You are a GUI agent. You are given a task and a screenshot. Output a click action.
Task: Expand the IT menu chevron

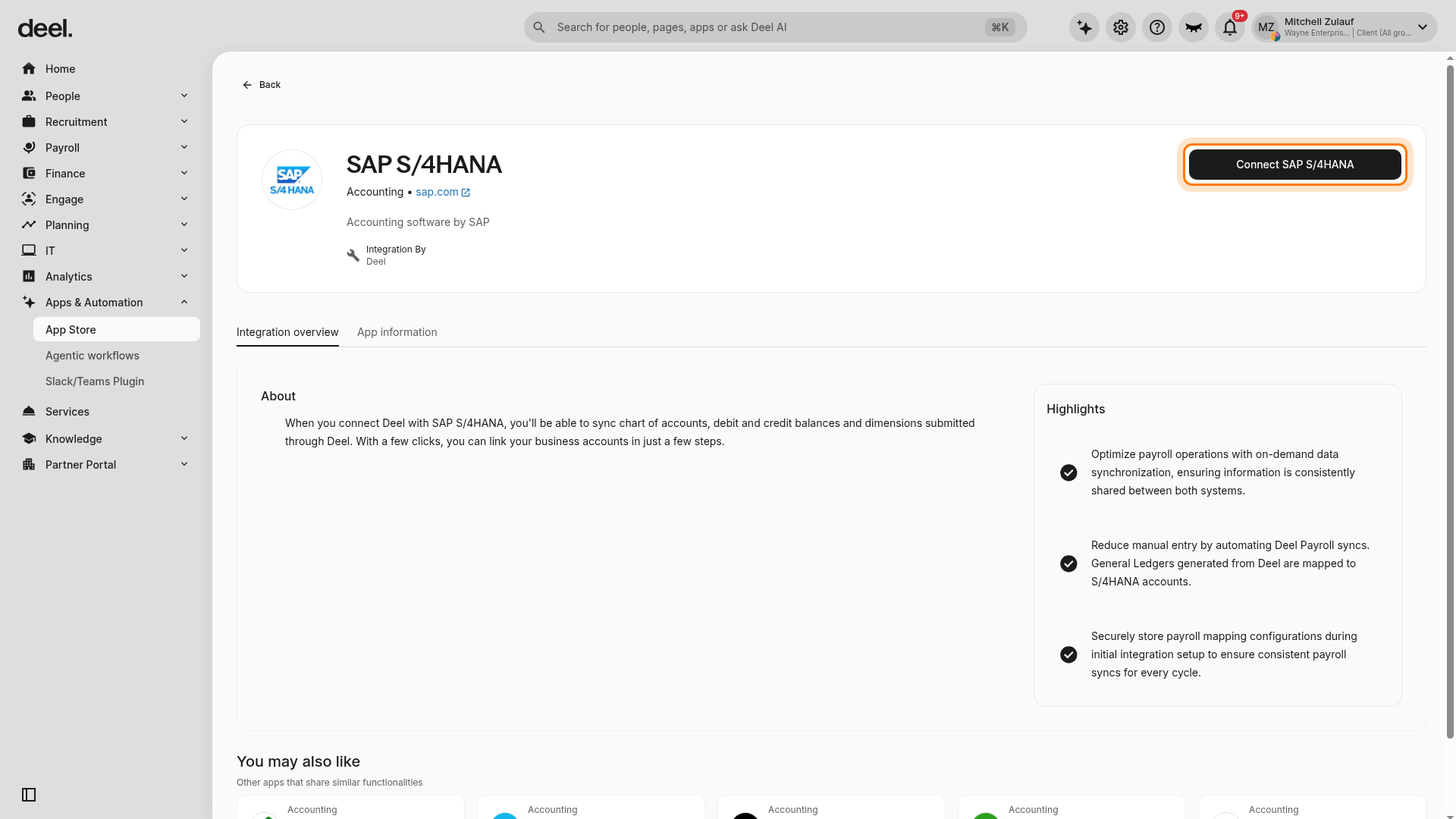pyautogui.click(x=184, y=250)
